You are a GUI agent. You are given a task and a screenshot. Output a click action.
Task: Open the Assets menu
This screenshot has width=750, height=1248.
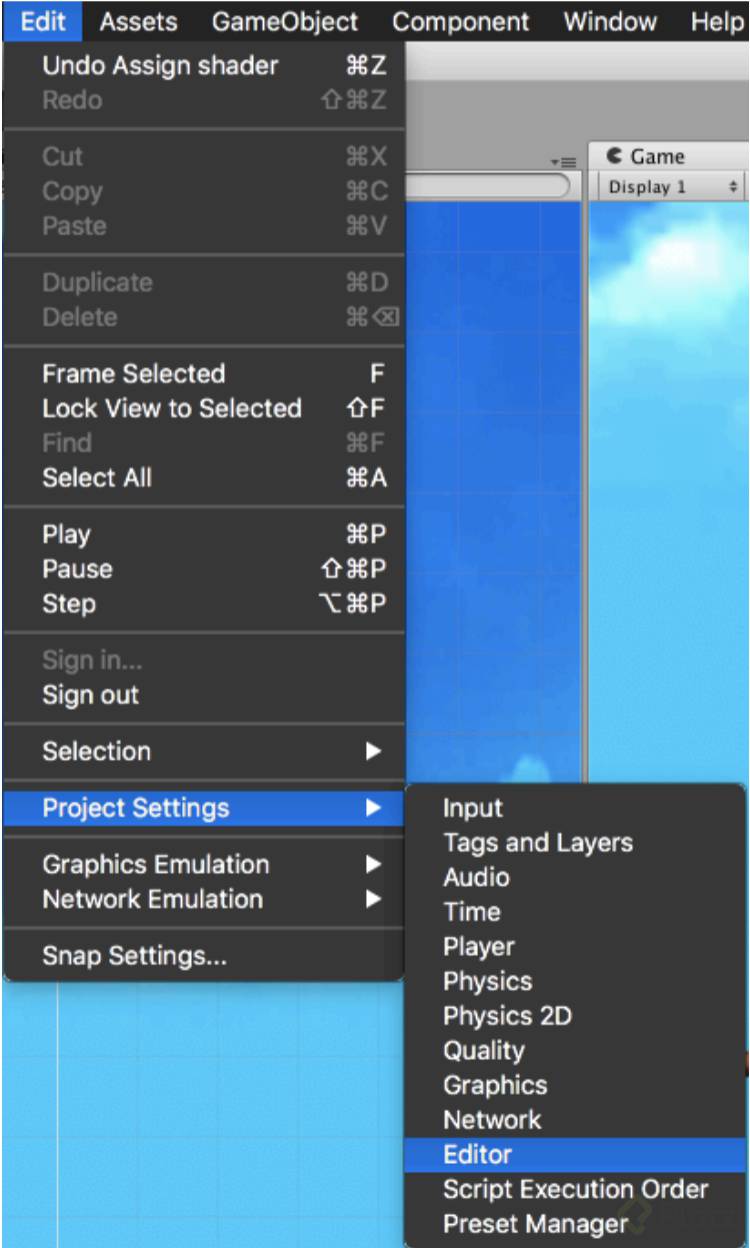click(138, 21)
